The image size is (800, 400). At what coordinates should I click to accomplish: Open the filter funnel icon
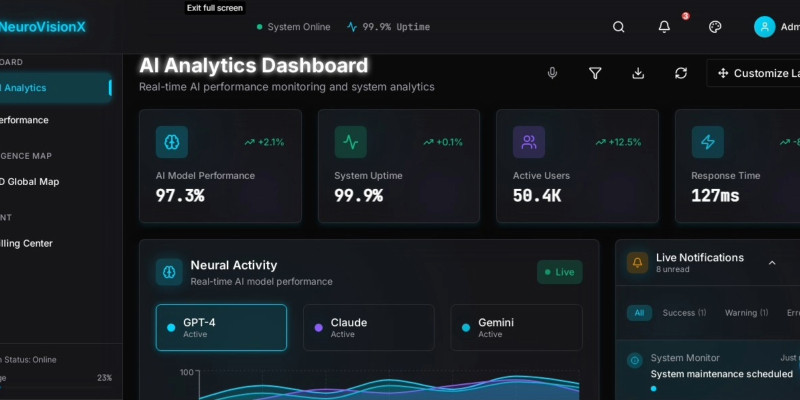tap(595, 73)
